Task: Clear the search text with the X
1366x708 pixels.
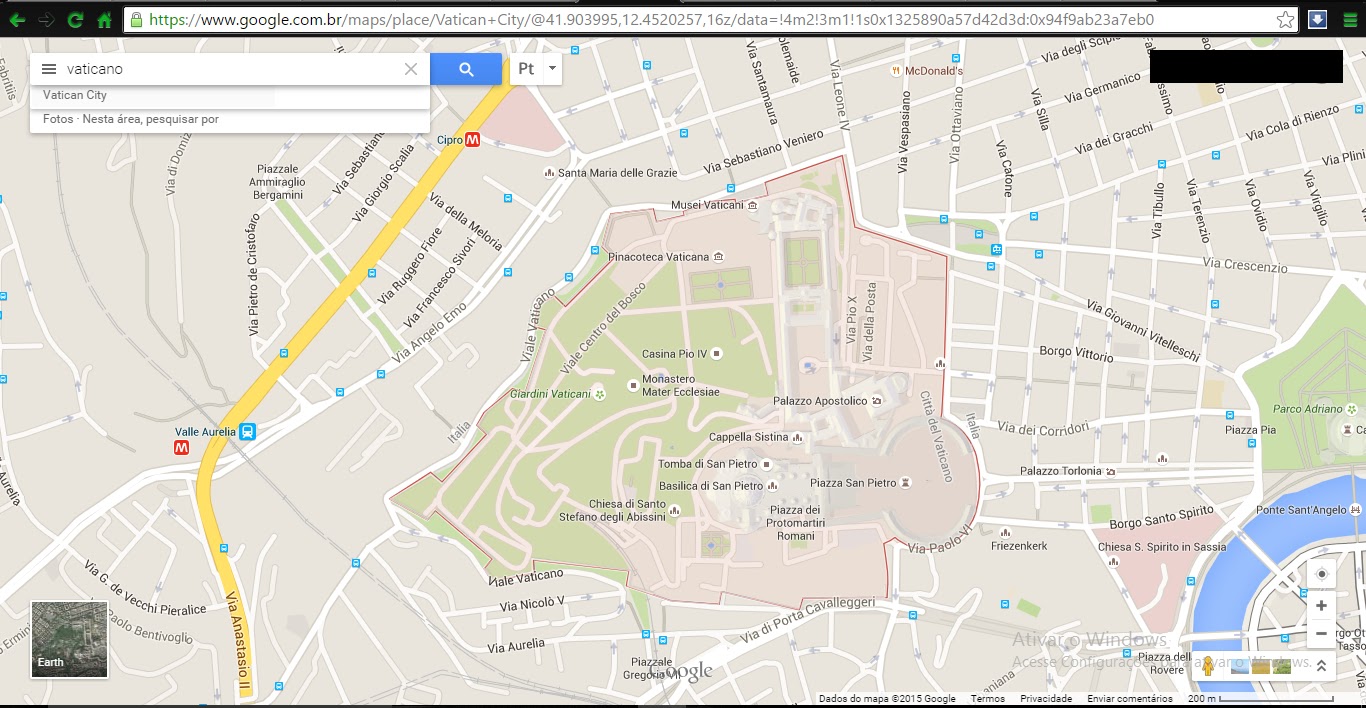Action: point(410,69)
